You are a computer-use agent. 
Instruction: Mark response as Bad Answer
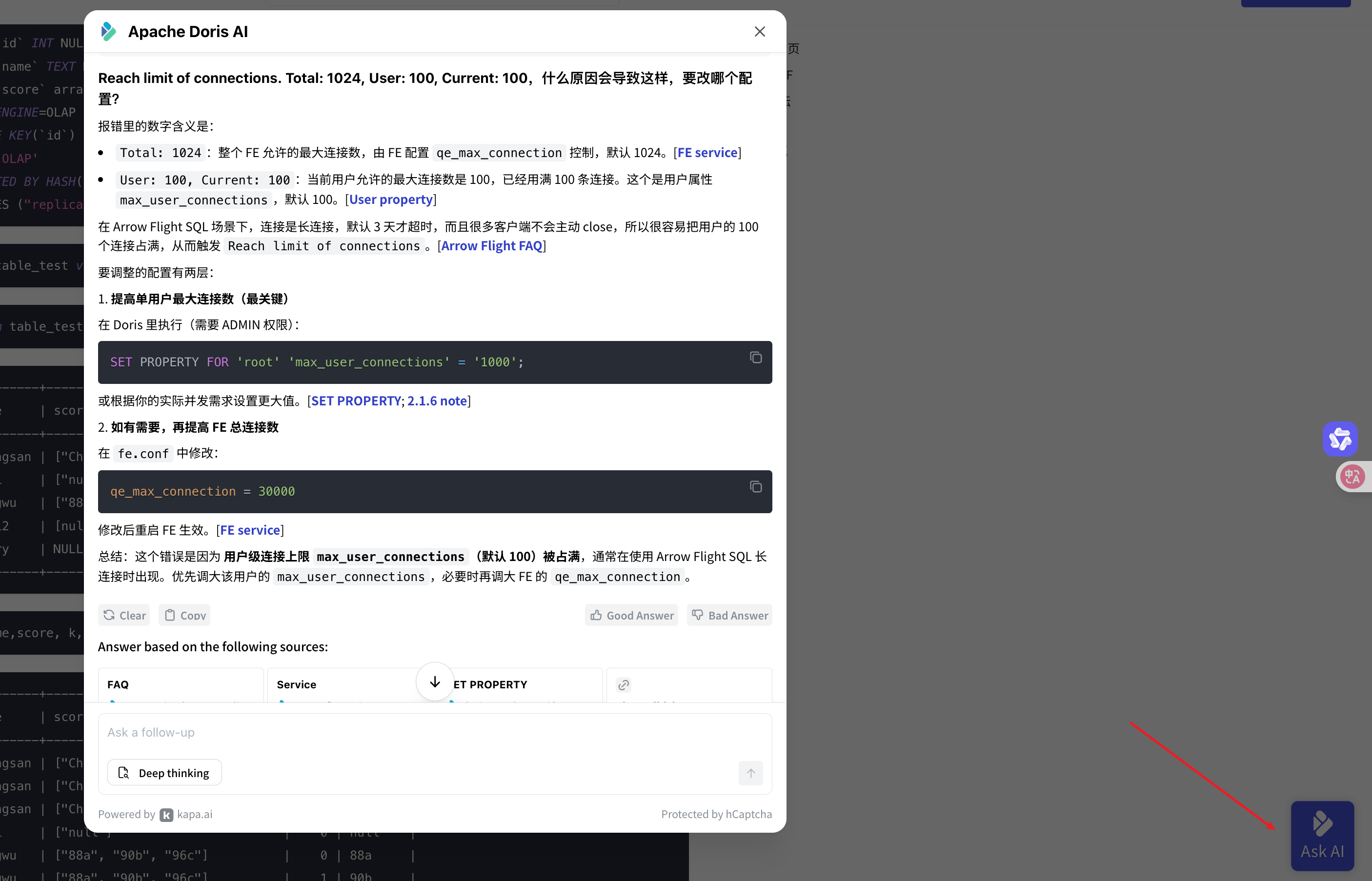(x=729, y=616)
